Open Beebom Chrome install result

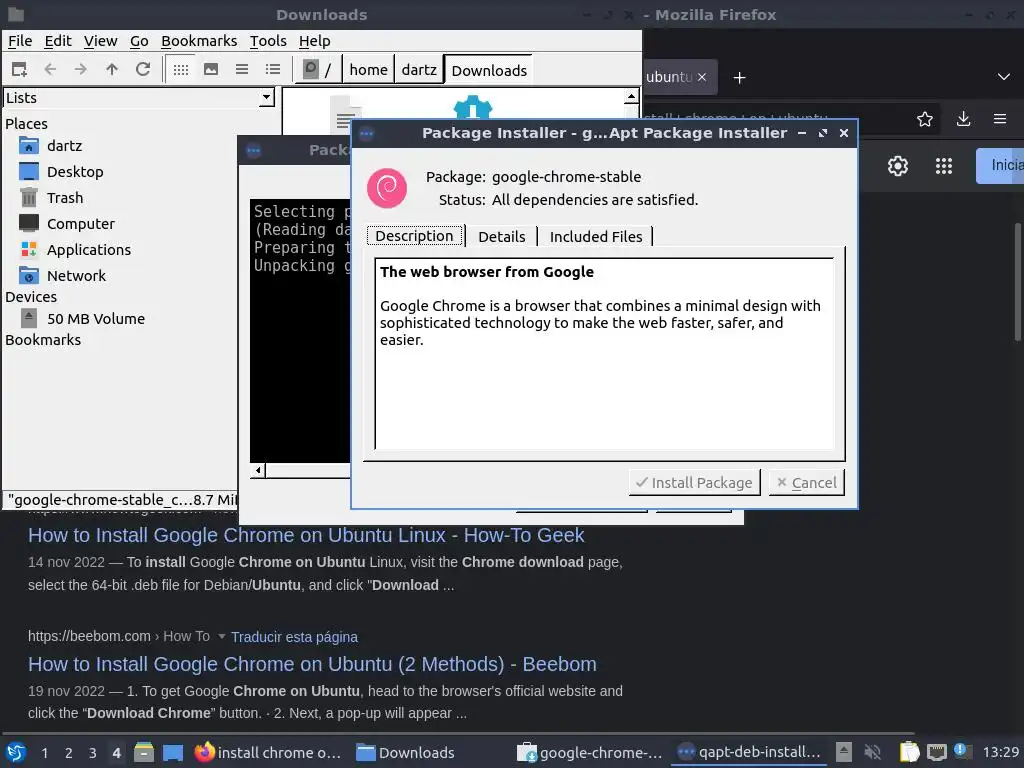(x=312, y=664)
